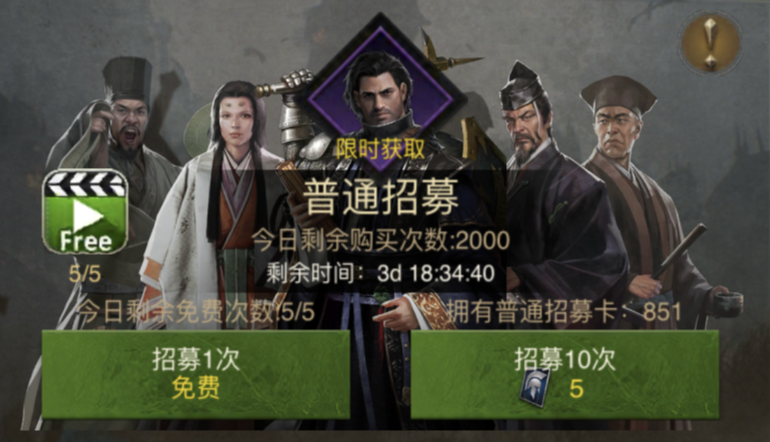Tap the 5/5 counter under Free icon
Image resolution: width=770 pixels, height=442 pixels.
(x=85, y=274)
